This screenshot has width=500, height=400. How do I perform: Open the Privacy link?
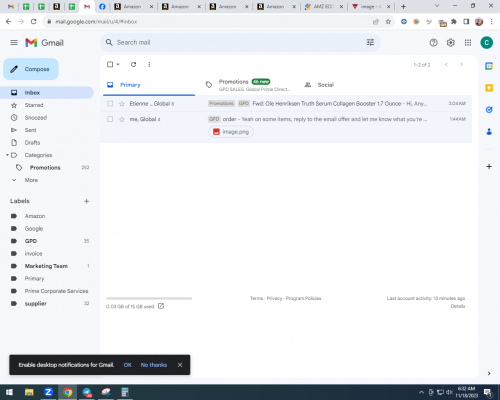point(274,298)
